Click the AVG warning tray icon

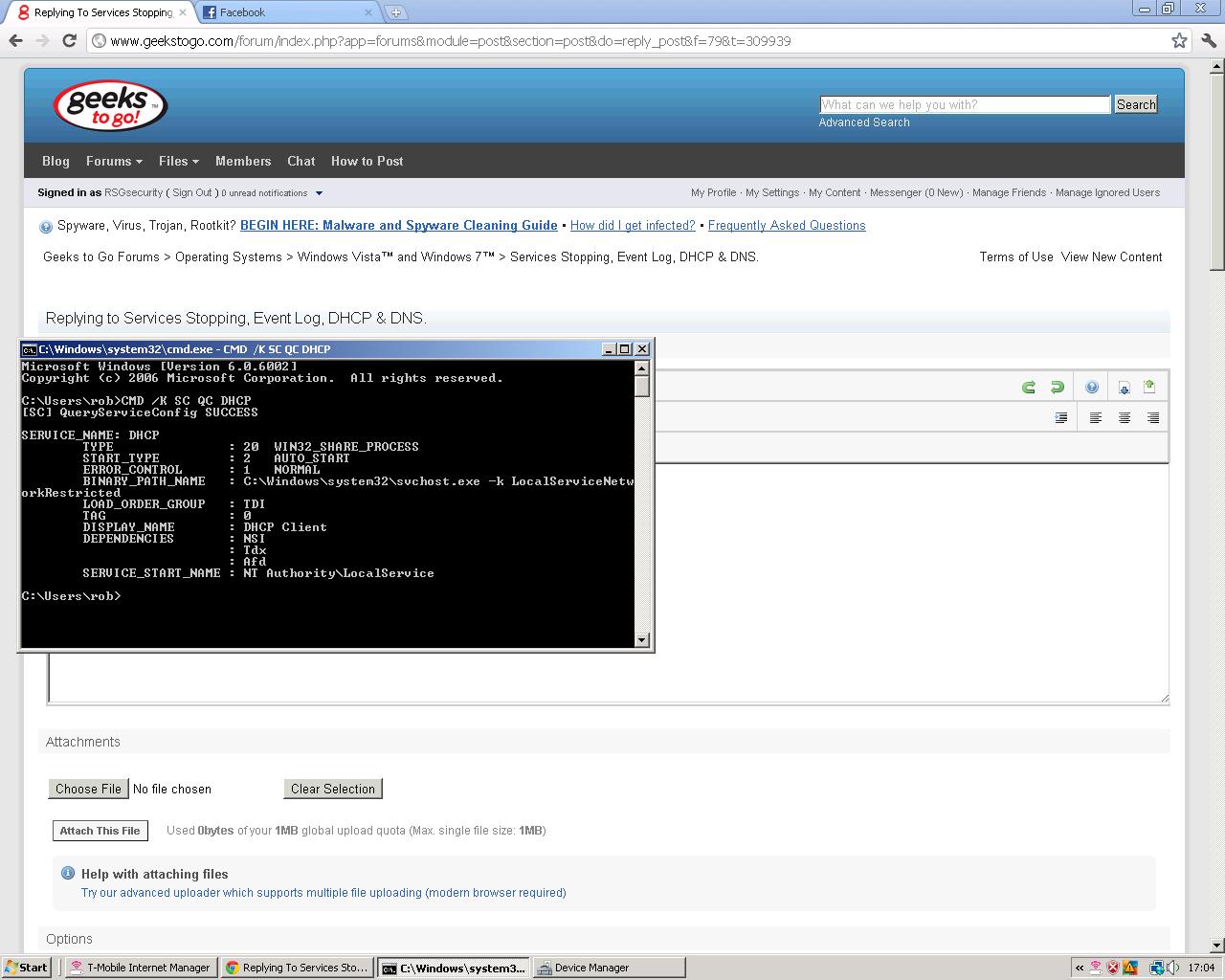click(1130, 968)
